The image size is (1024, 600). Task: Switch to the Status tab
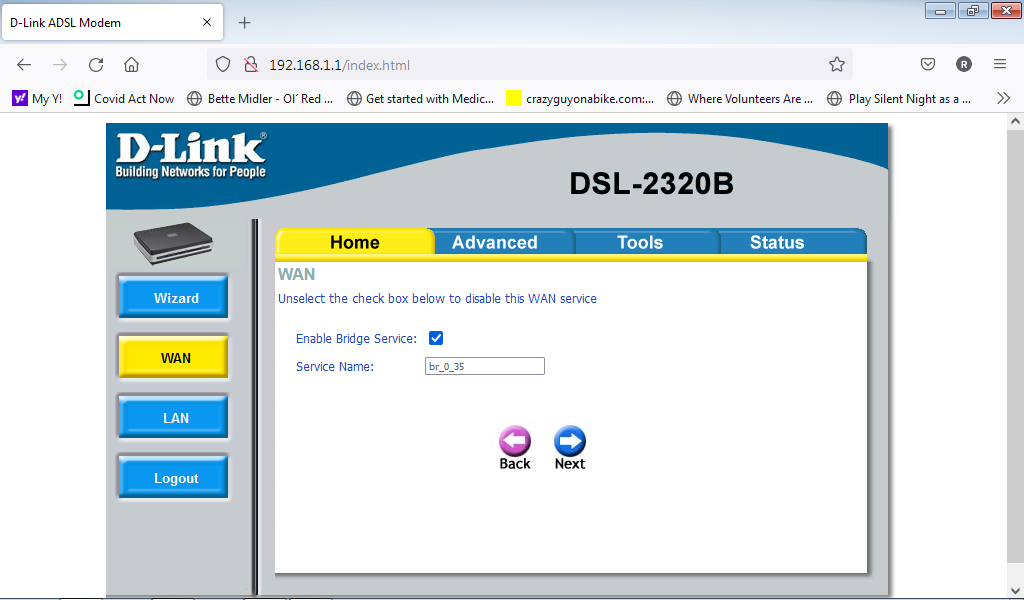pyautogui.click(x=776, y=242)
